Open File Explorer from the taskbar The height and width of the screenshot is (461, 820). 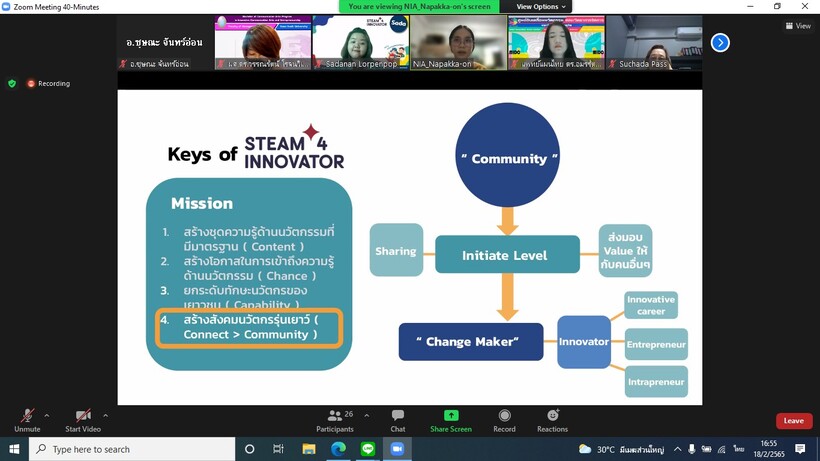pos(309,450)
